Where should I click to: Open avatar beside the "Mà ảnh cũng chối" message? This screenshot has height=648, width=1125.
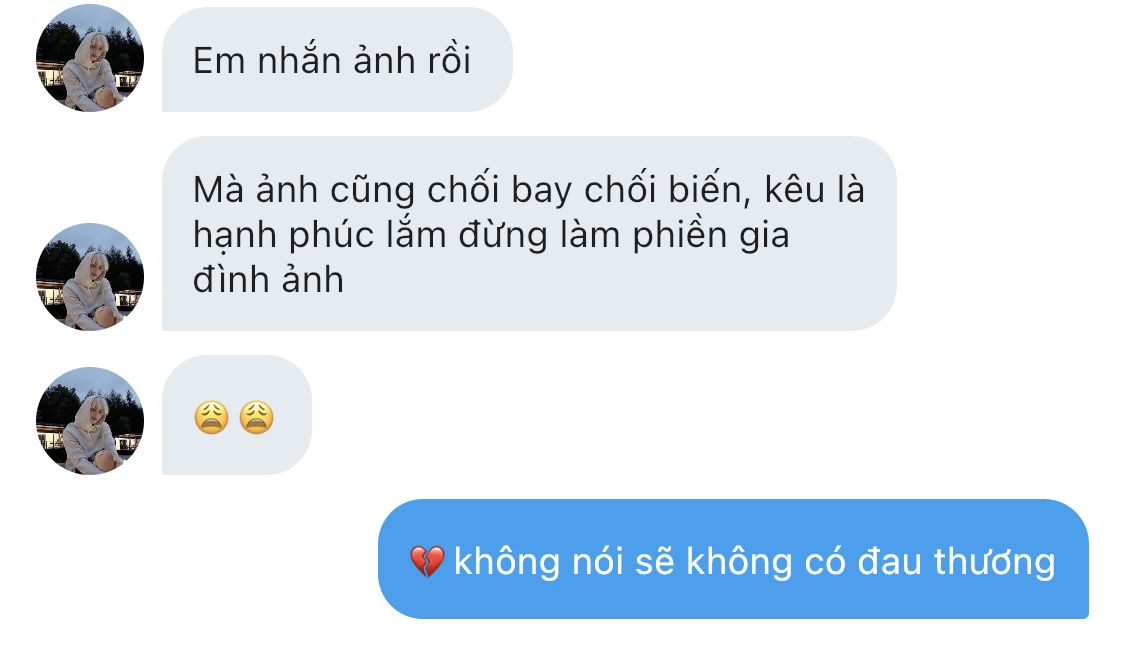click(x=90, y=277)
